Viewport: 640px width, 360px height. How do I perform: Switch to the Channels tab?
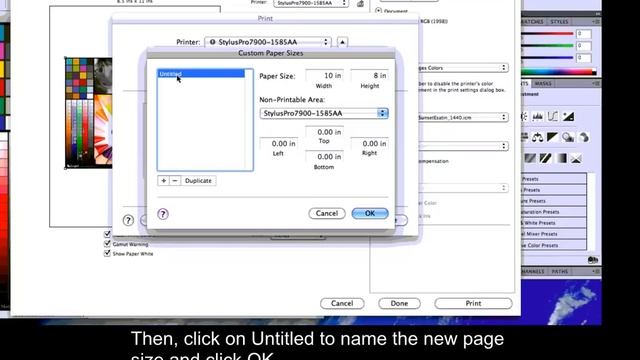[x=533, y=271]
